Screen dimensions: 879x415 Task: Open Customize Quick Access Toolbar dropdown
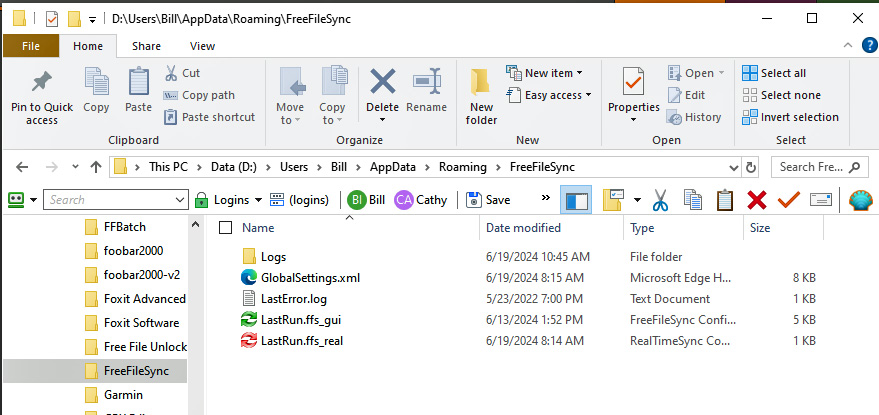92,20
